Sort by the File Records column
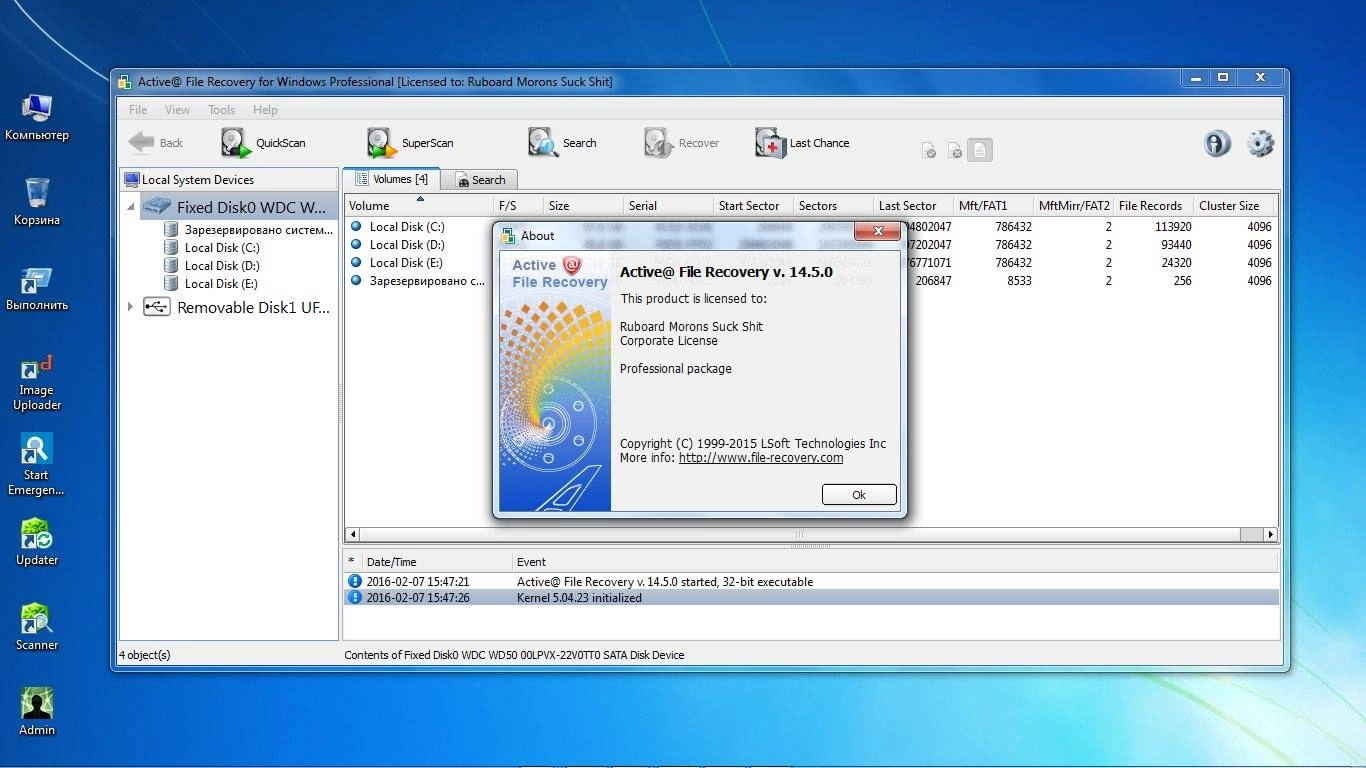The image size is (1366, 768). (1154, 206)
